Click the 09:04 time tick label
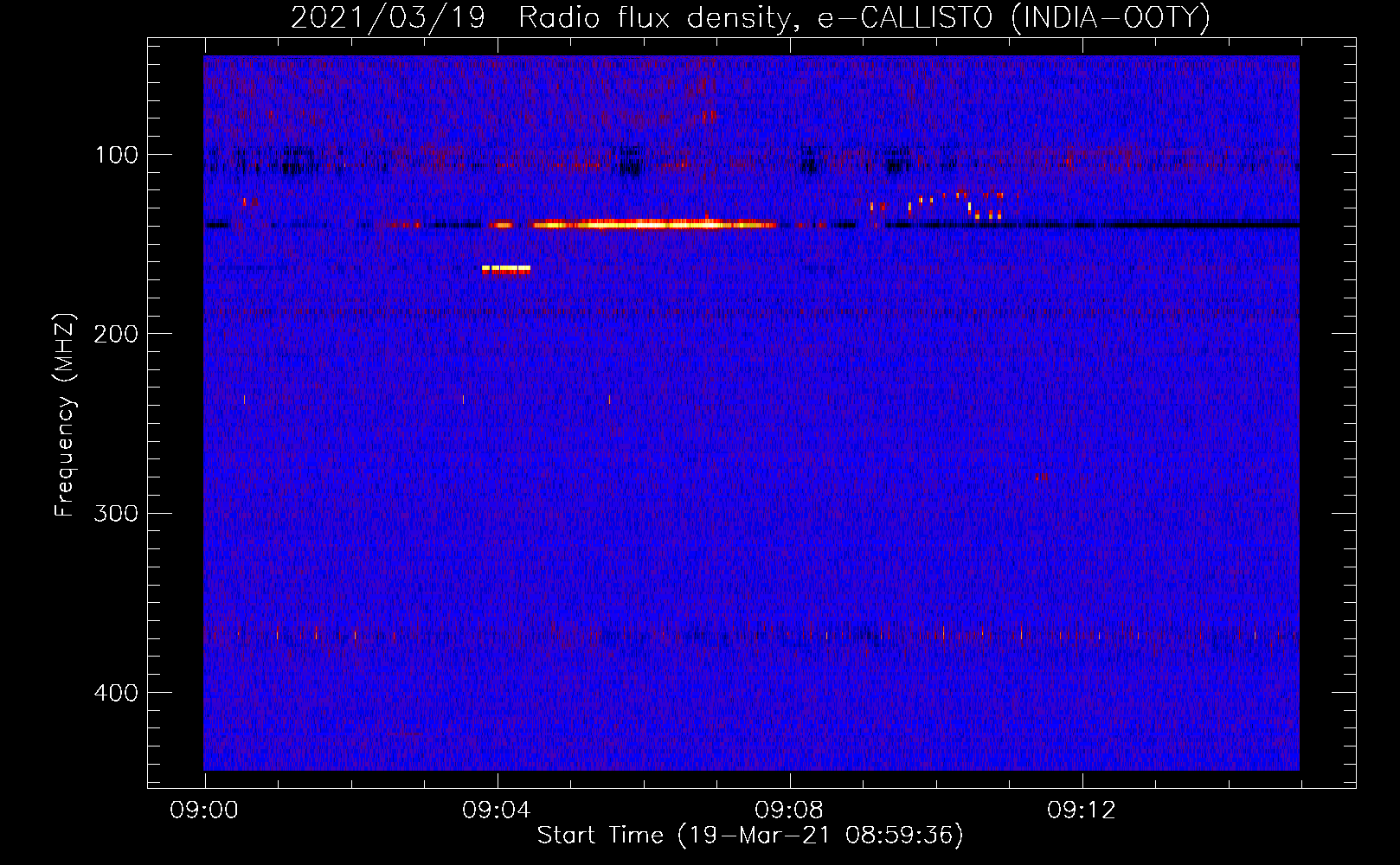Image resolution: width=1400 pixels, height=865 pixels. [x=497, y=811]
